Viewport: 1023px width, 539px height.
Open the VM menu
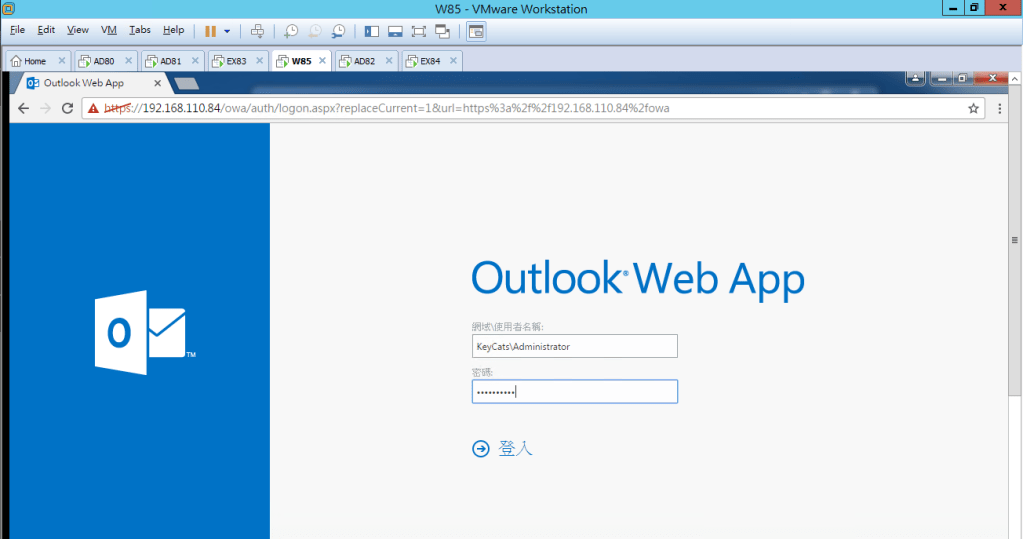pos(109,30)
